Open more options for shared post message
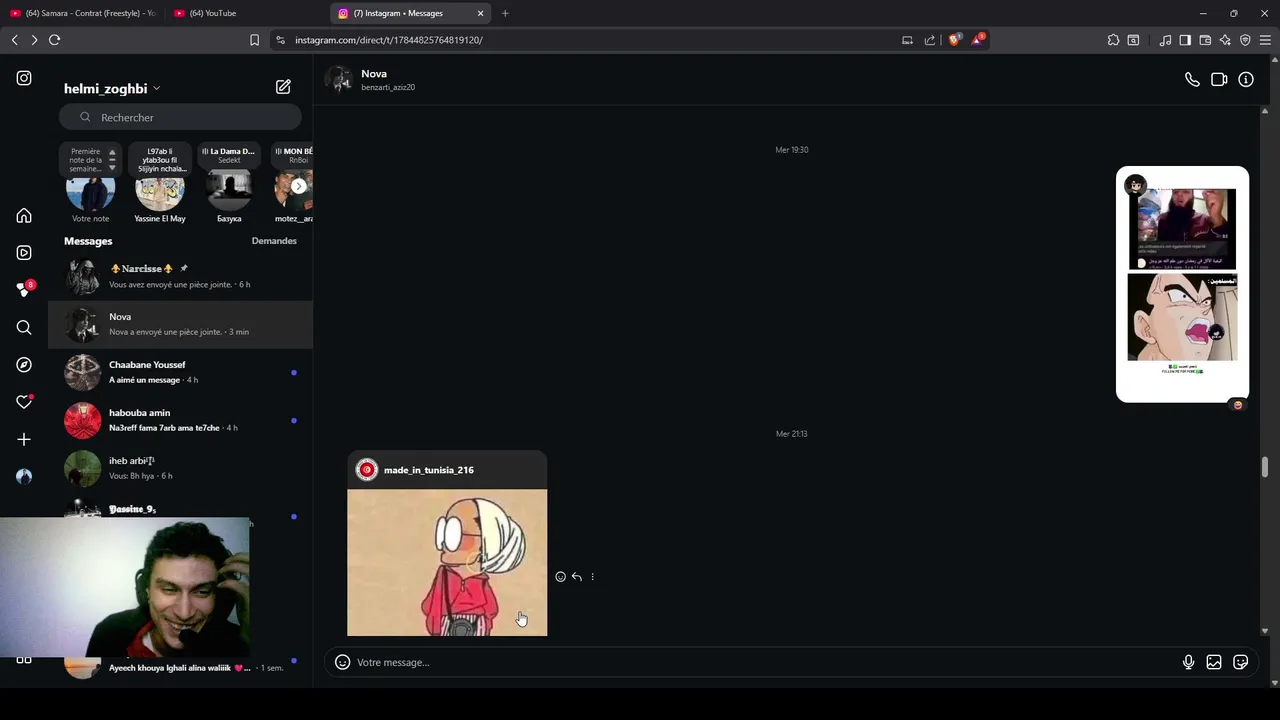The width and height of the screenshot is (1280, 720). (593, 577)
